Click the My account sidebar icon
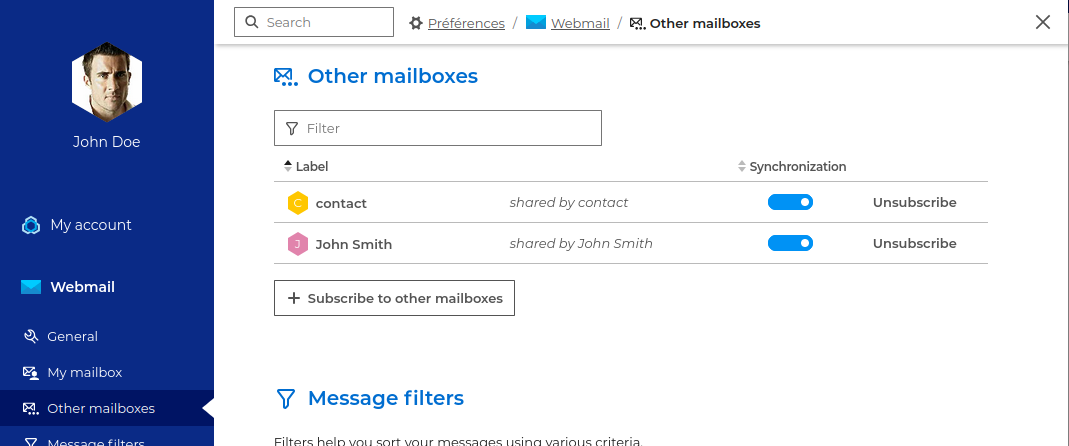The height and width of the screenshot is (446, 1069). 31,225
